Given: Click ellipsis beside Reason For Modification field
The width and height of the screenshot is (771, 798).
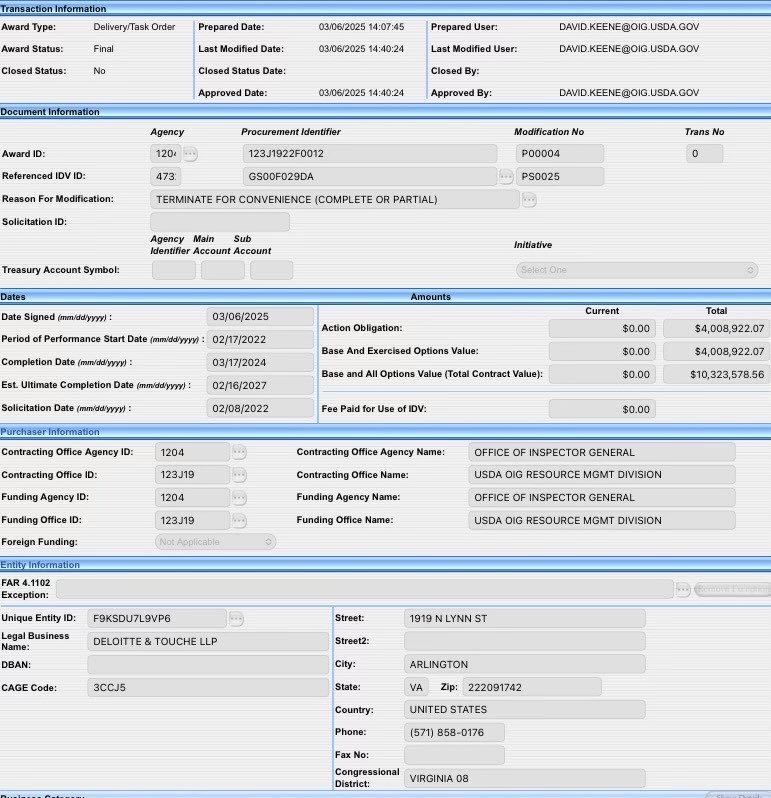Looking at the screenshot, I should [x=529, y=200].
